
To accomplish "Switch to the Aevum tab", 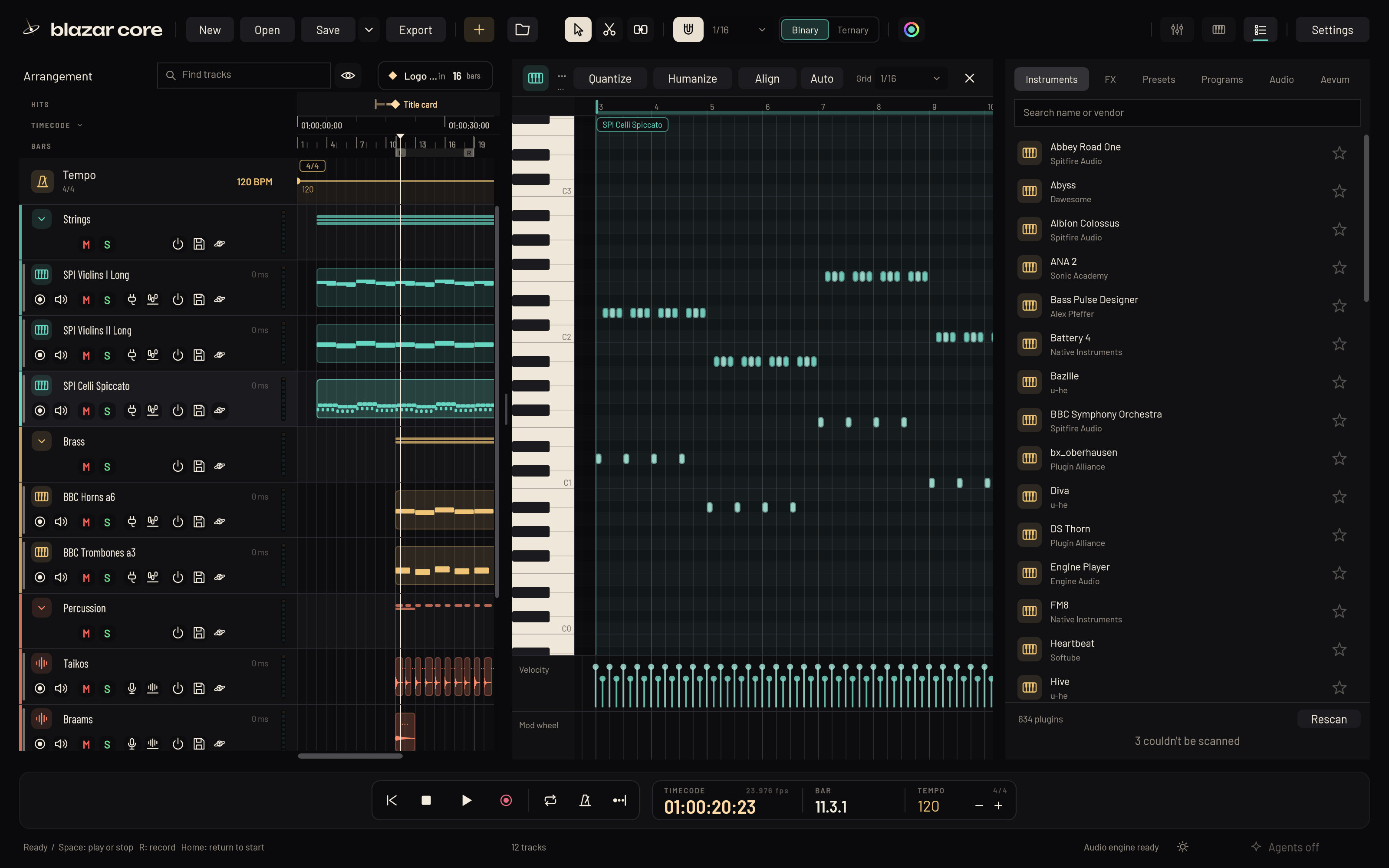I will coord(1334,79).
